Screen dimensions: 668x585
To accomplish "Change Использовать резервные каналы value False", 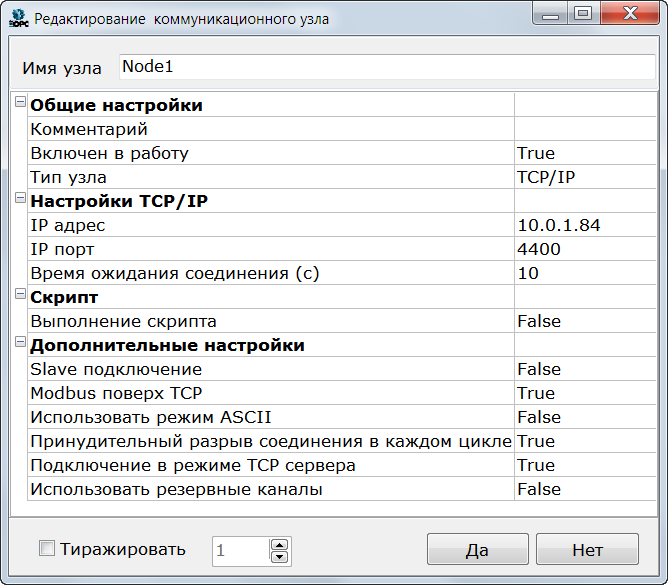I will point(585,489).
